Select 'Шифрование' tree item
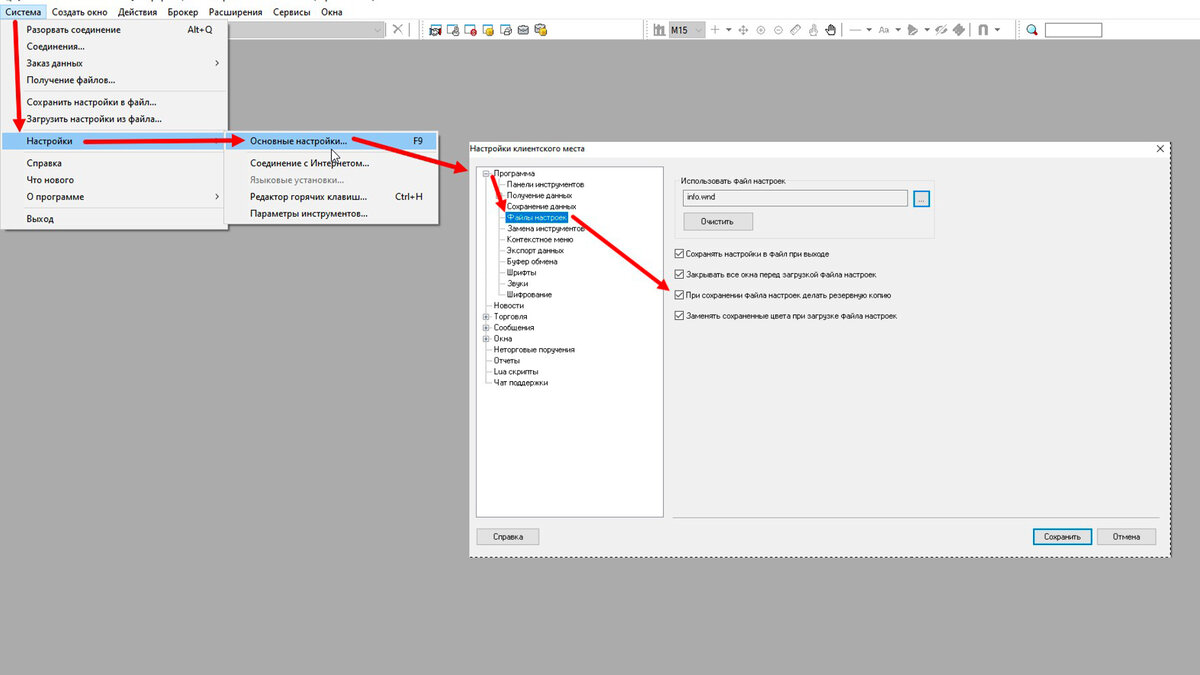 529,295
